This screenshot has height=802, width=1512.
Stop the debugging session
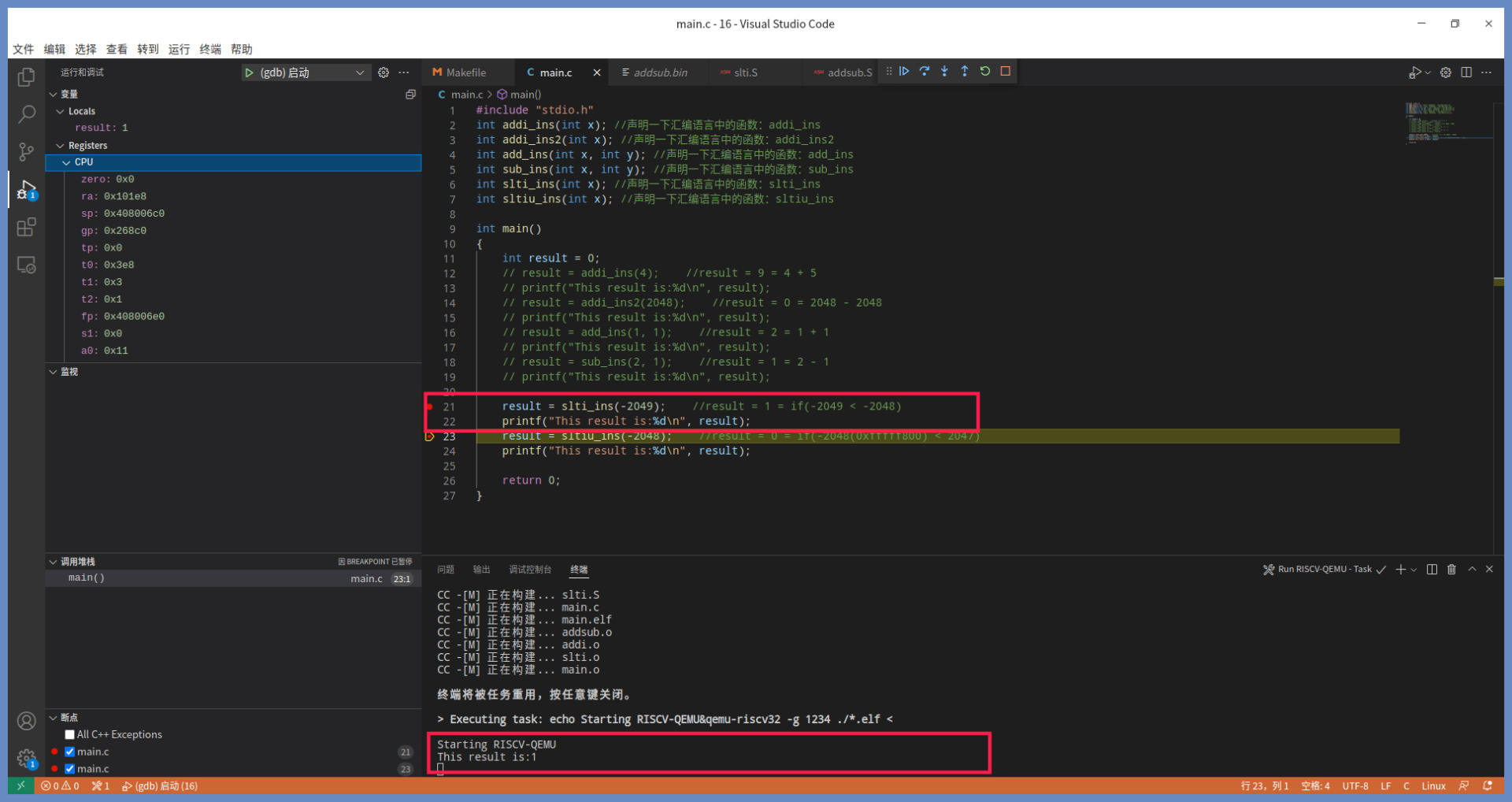tap(1006, 72)
